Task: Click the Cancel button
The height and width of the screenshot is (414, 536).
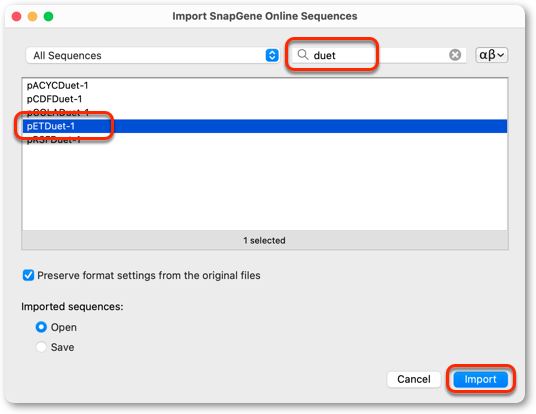Action: click(414, 379)
